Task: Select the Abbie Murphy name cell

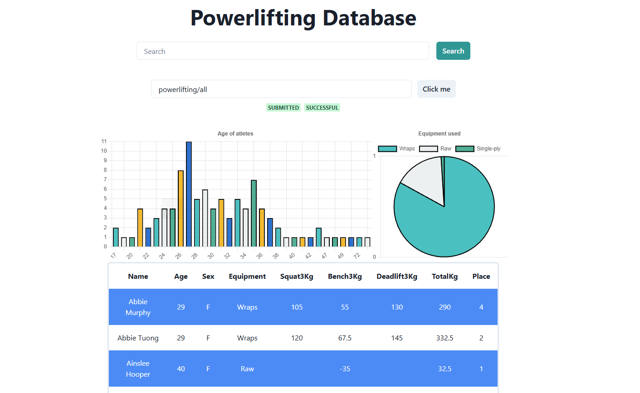Action: click(138, 307)
